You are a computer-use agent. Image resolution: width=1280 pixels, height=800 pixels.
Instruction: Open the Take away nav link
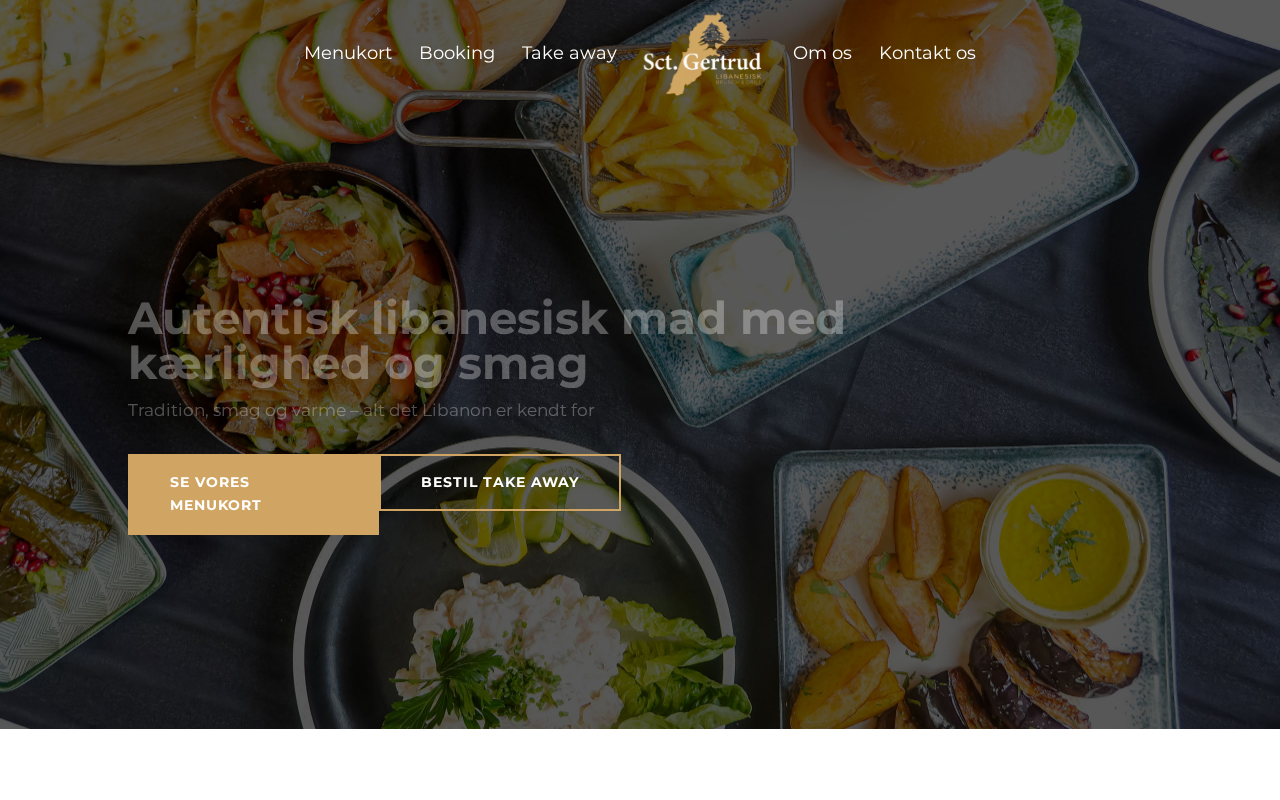pos(569,53)
